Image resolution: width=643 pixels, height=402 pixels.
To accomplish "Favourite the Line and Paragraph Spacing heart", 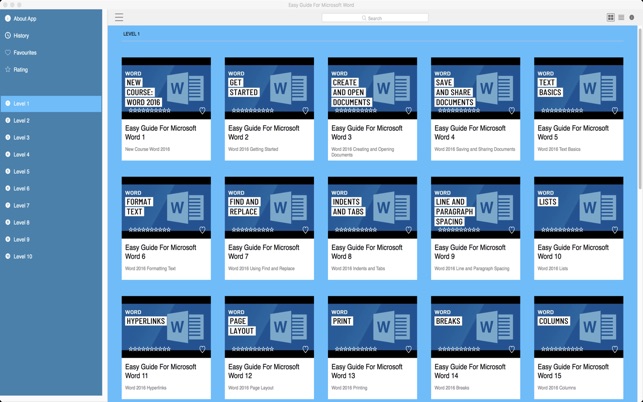I will point(512,230).
